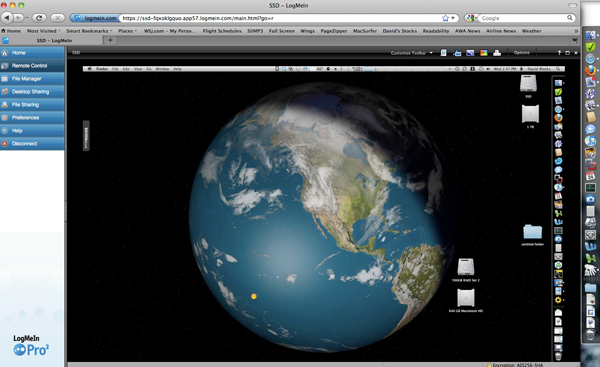This screenshot has height=367, width=600.
Task: Click the Disconnect button
Action: 32,144
